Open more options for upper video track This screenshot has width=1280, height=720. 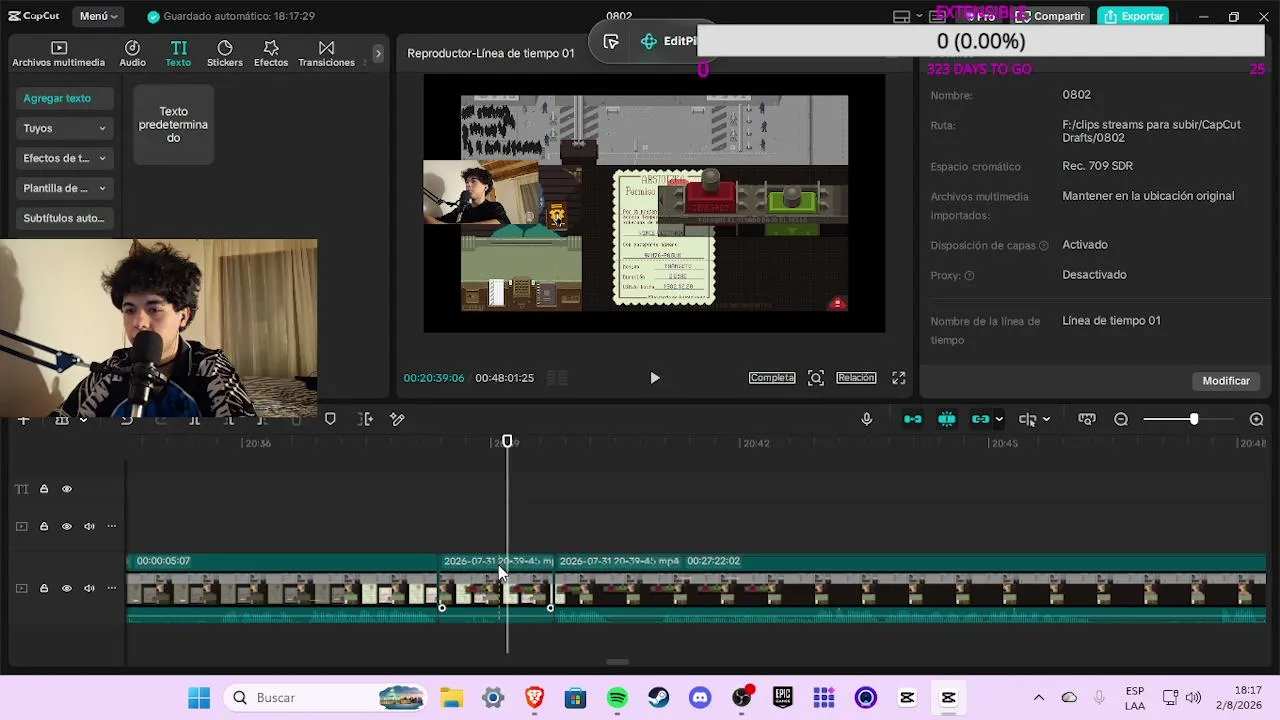pos(111,526)
